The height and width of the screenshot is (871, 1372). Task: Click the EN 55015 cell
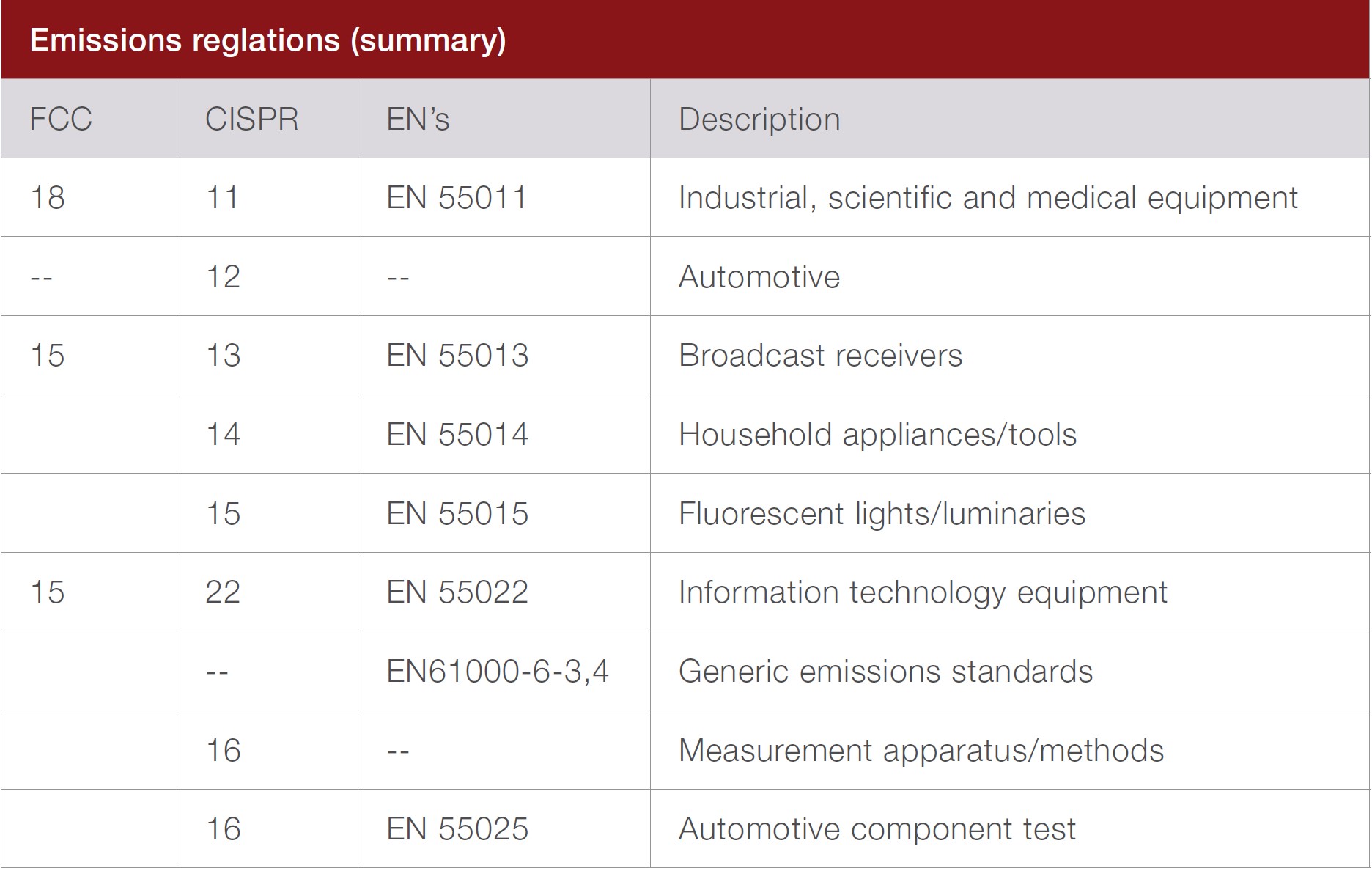457,513
